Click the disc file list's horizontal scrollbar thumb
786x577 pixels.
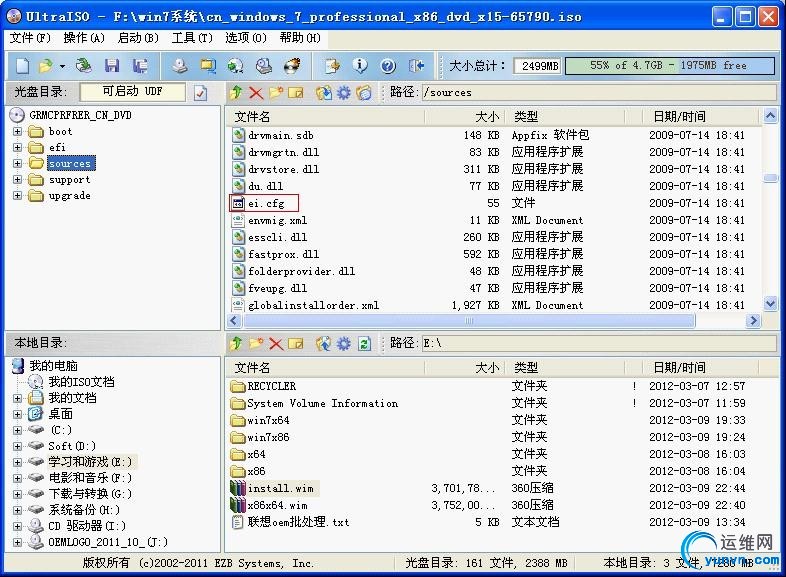click(x=468, y=320)
